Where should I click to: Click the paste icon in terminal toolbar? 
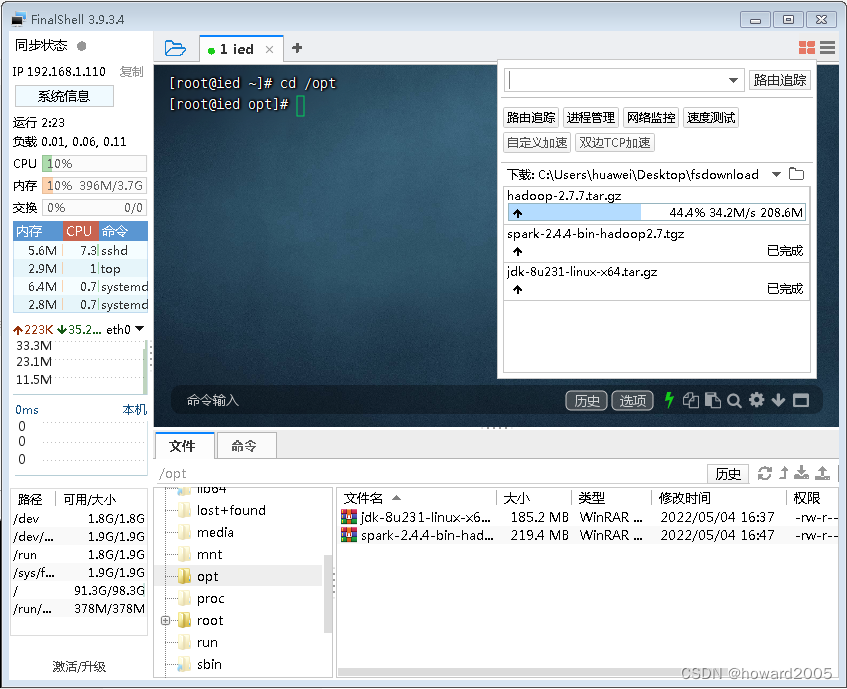pyautogui.click(x=712, y=400)
